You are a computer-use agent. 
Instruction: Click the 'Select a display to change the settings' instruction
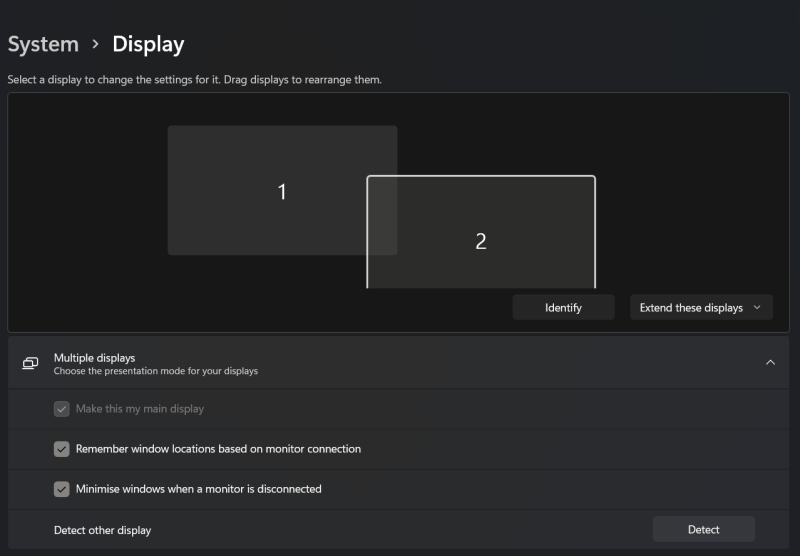pyautogui.click(x=194, y=80)
